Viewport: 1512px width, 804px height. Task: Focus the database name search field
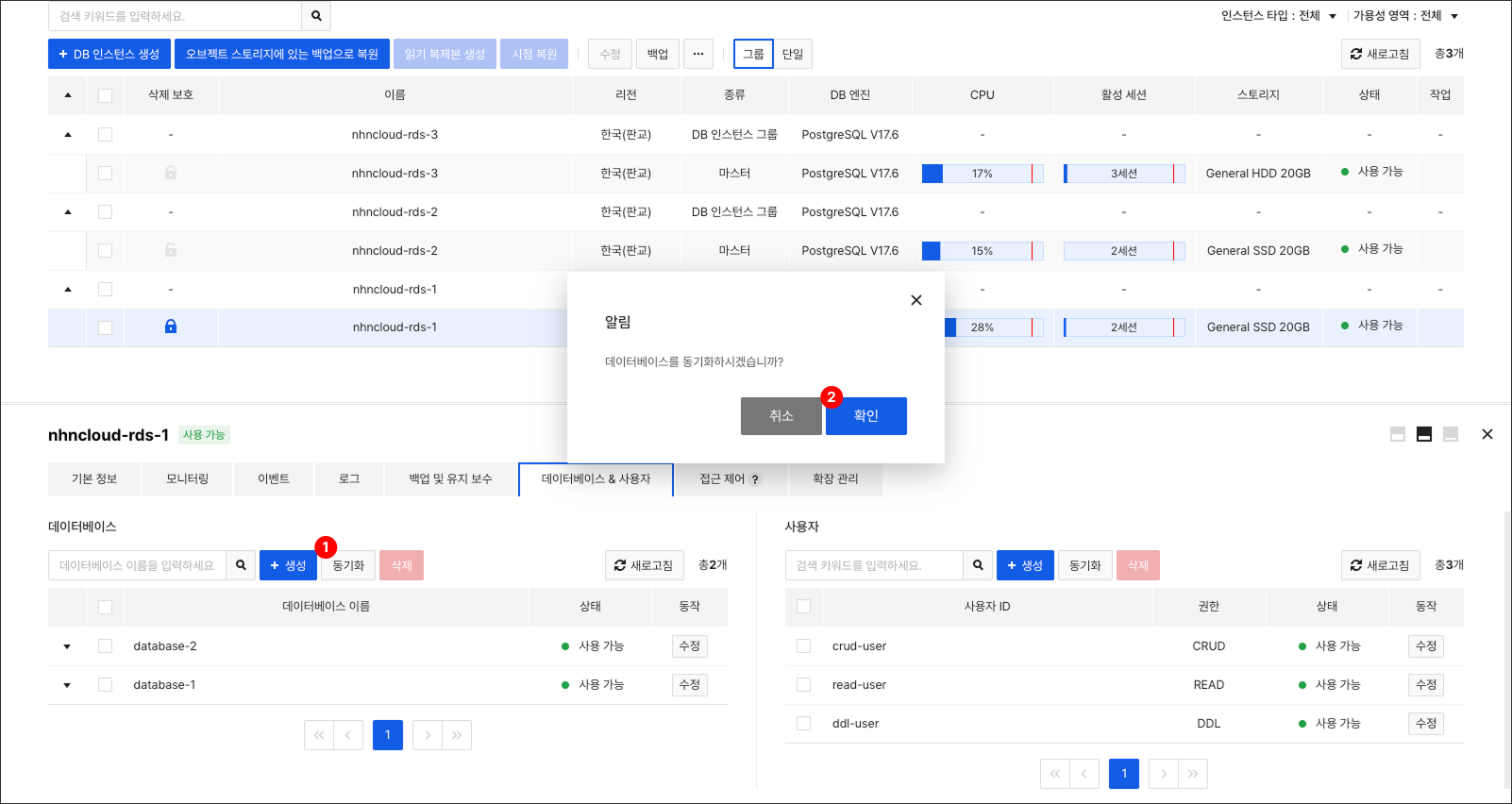[137, 565]
